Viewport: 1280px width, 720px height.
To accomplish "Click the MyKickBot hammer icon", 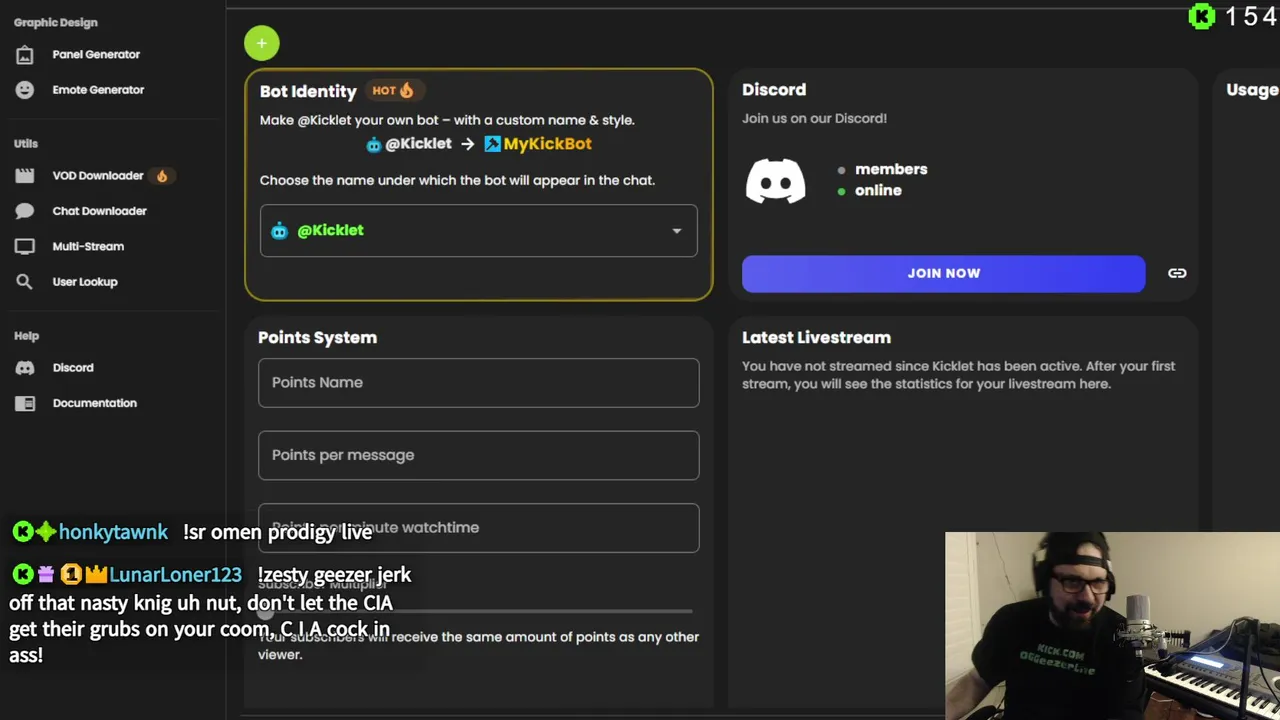I will (492, 144).
